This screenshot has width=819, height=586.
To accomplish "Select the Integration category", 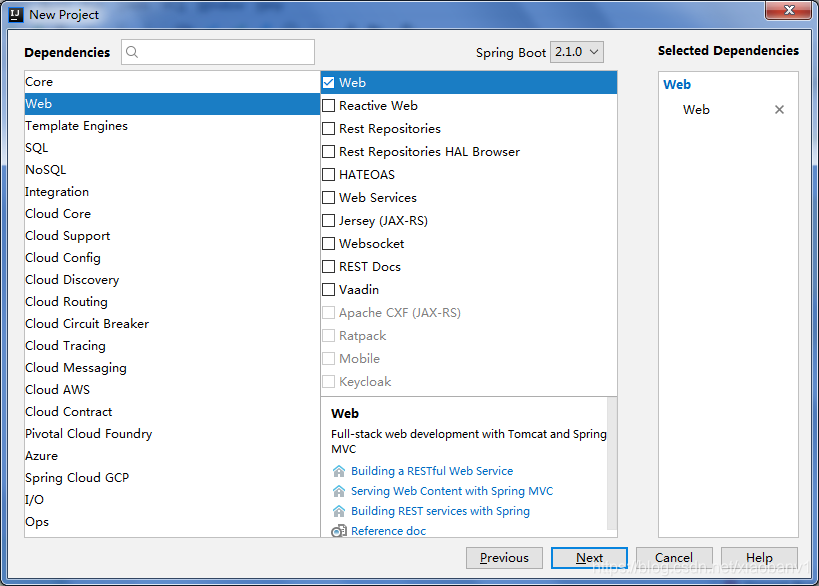I will point(172,192).
